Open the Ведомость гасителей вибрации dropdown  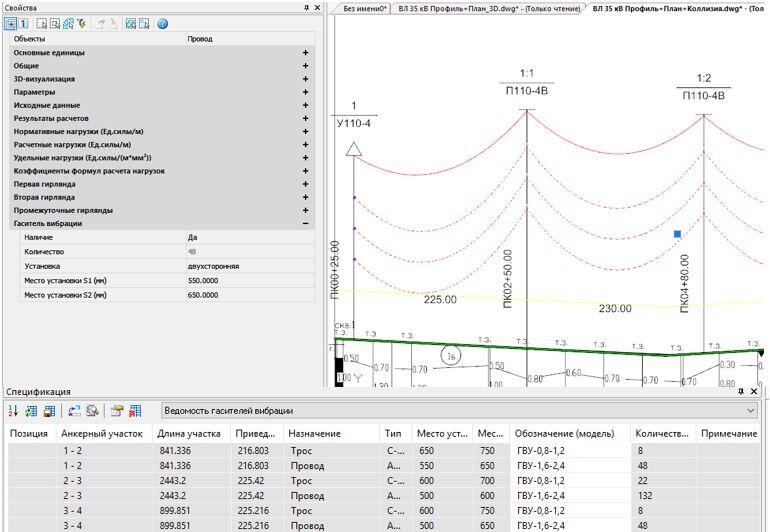point(750,411)
